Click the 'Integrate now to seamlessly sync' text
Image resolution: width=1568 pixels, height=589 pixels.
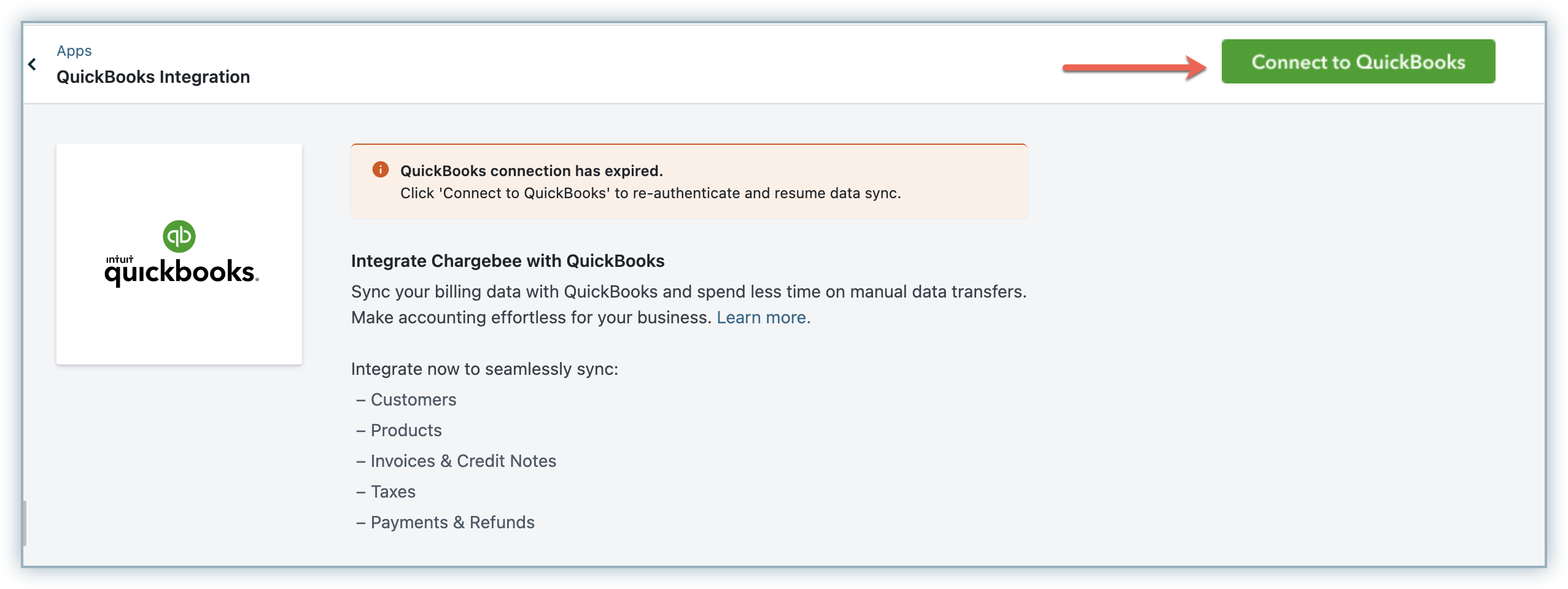click(484, 369)
